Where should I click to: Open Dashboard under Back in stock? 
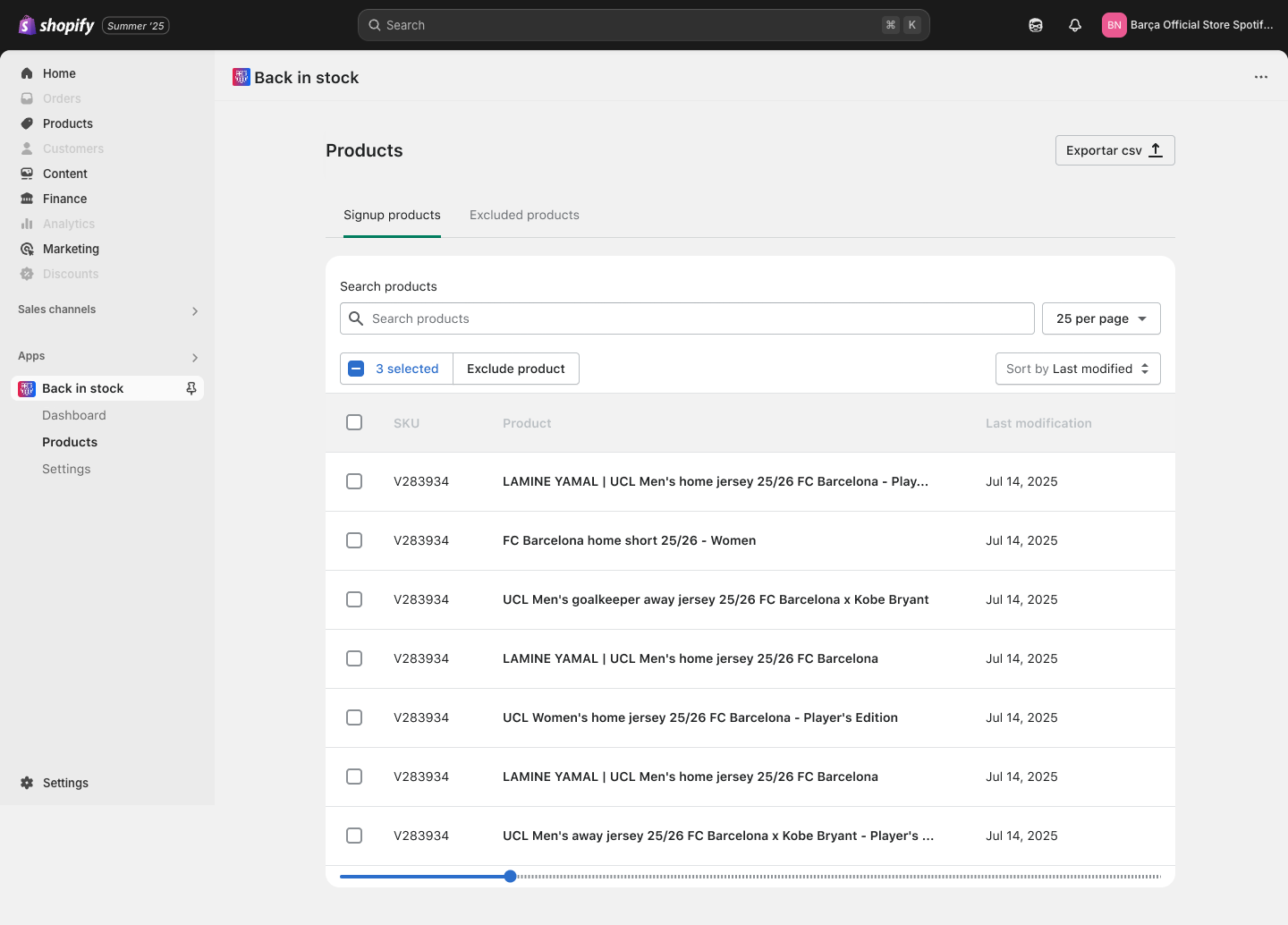[x=74, y=415]
